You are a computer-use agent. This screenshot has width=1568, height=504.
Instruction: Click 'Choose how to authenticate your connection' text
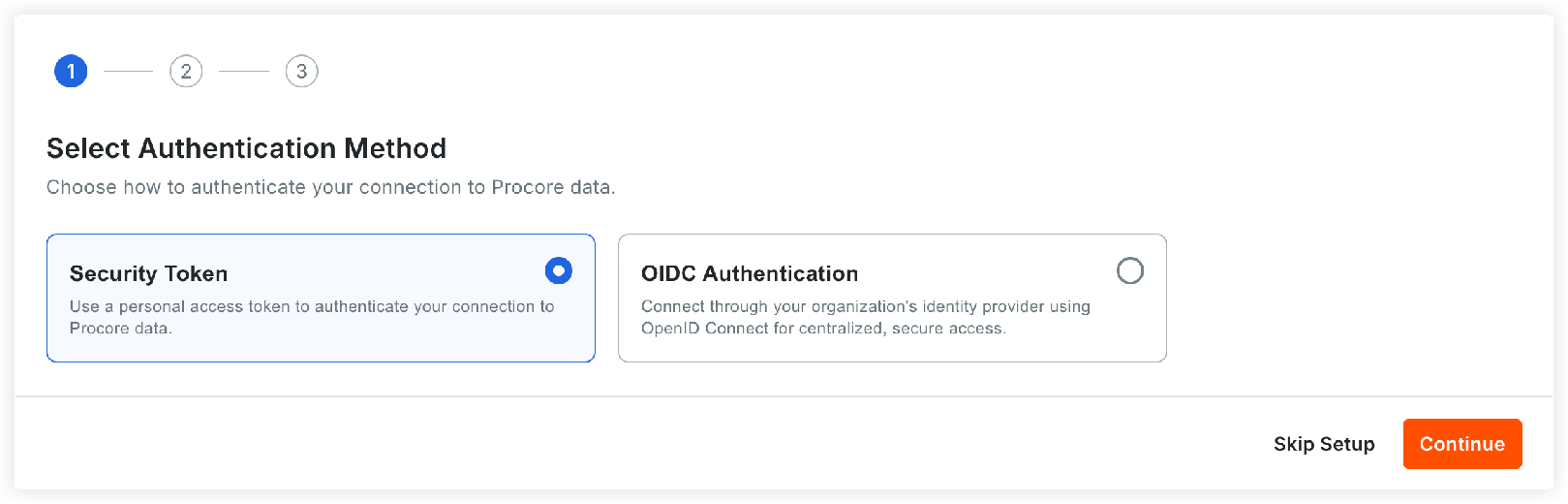tap(330, 187)
